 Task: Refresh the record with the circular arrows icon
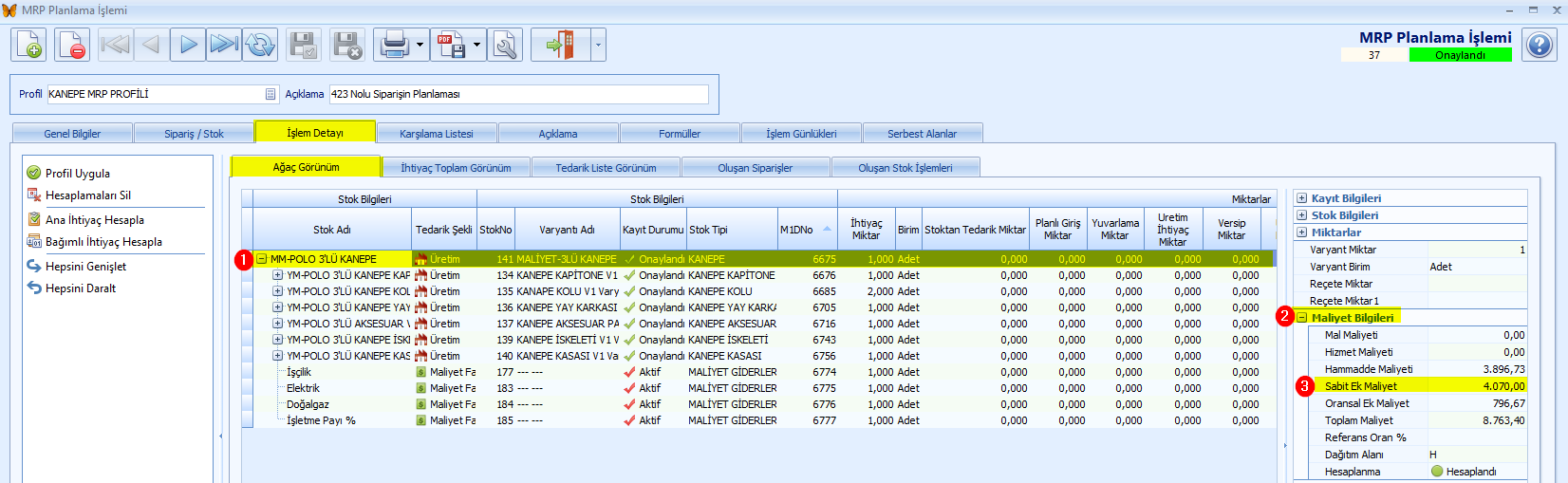coord(260,45)
